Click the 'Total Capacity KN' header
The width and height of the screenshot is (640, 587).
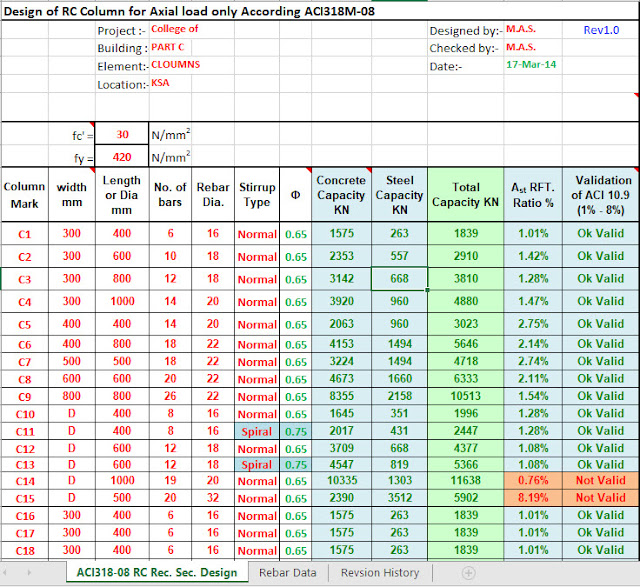click(x=466, y=195)
